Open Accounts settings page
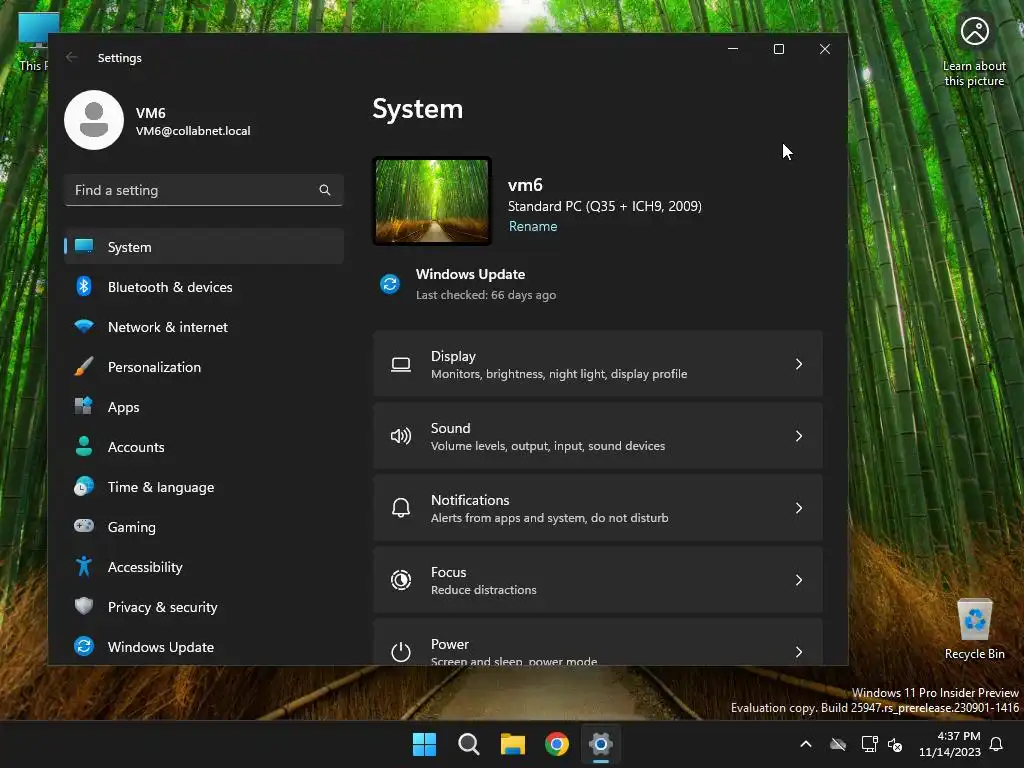The image size is (1024, 768). (x=204, y=447)
